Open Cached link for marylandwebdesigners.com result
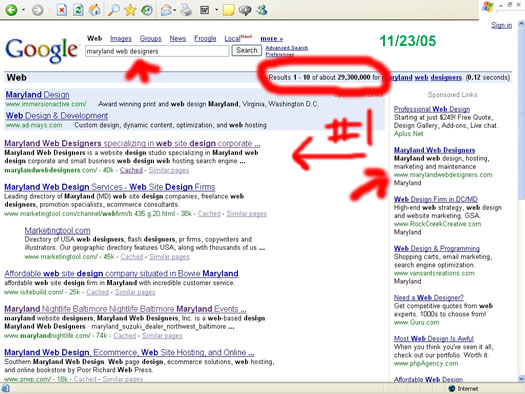The height and width of the screenshot is (394, 525). 131,170
